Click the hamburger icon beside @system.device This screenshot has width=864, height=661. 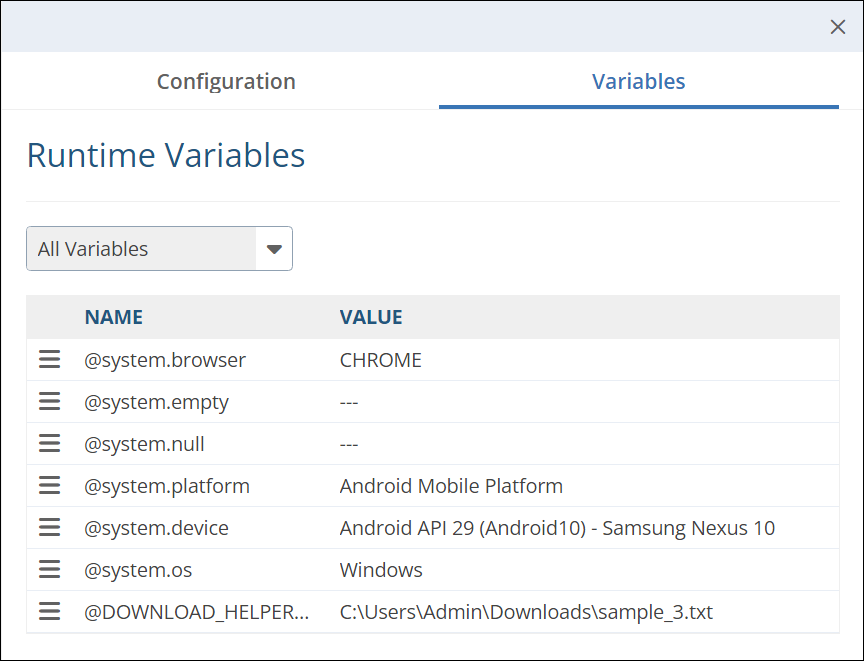pos(49,528)
